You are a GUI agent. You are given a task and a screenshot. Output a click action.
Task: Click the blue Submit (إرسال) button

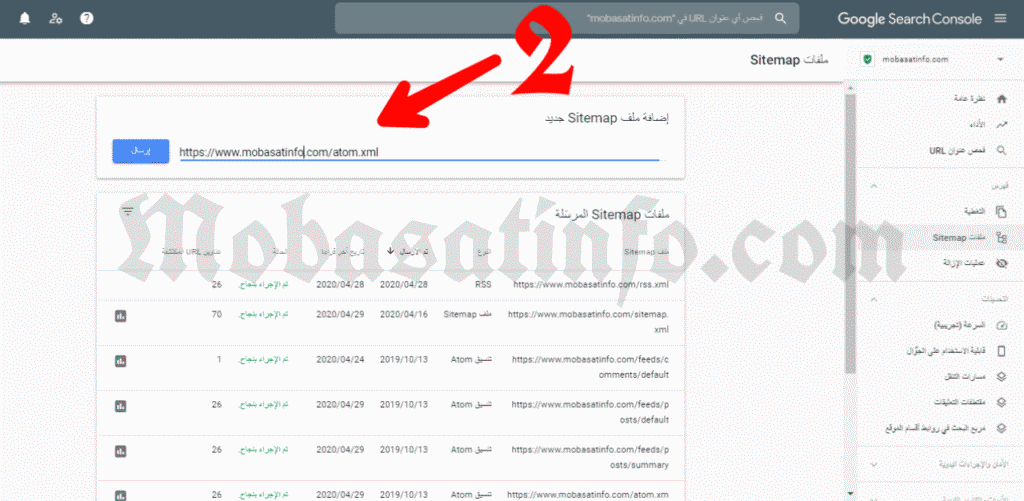[x=140, y=151]
